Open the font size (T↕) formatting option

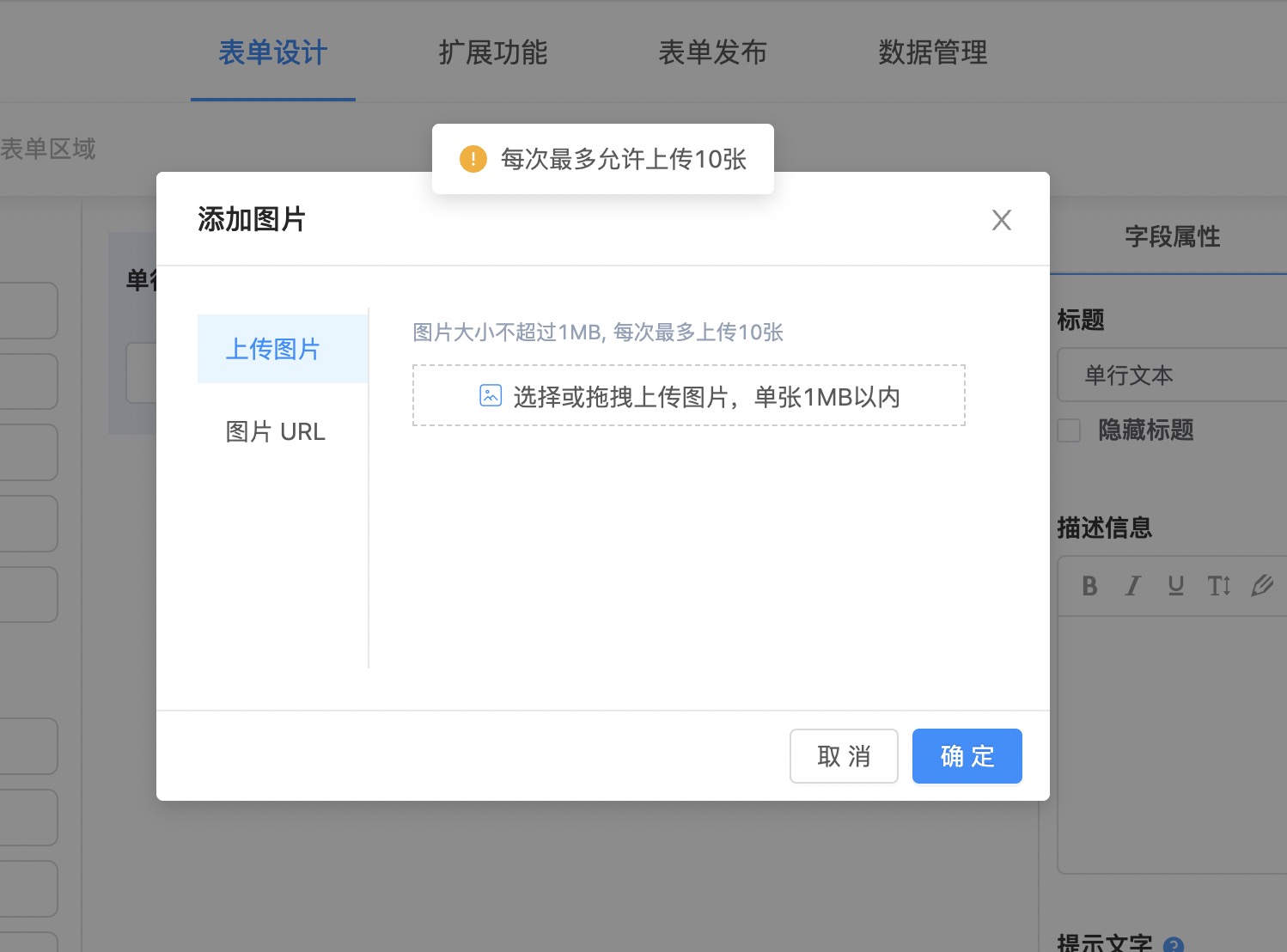coord(1218,586)
